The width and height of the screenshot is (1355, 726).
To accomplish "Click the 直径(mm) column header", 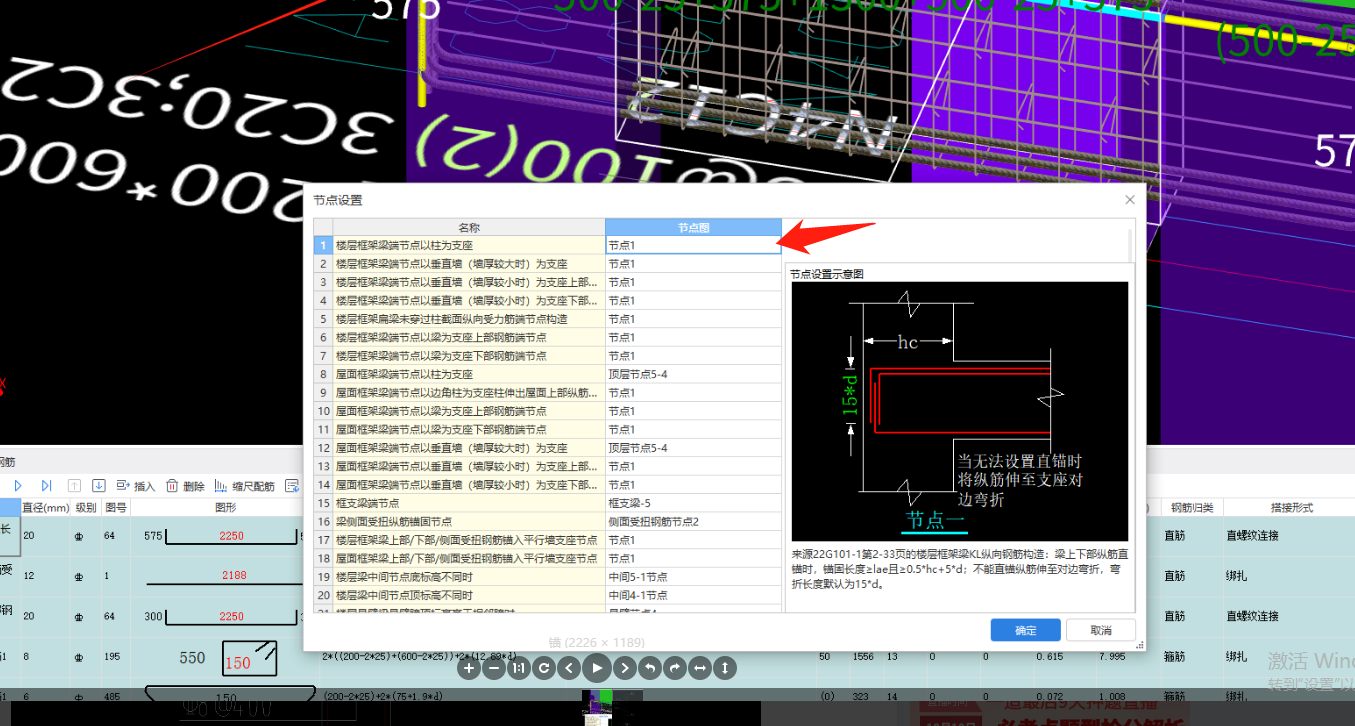I will [45, 507].
